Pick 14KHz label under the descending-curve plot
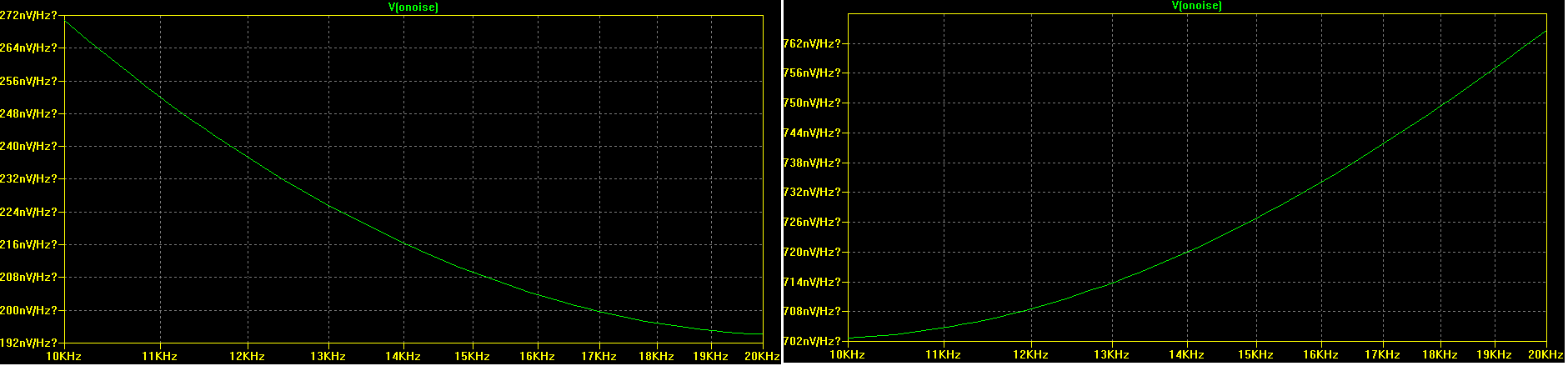 (x=403, y=357)
